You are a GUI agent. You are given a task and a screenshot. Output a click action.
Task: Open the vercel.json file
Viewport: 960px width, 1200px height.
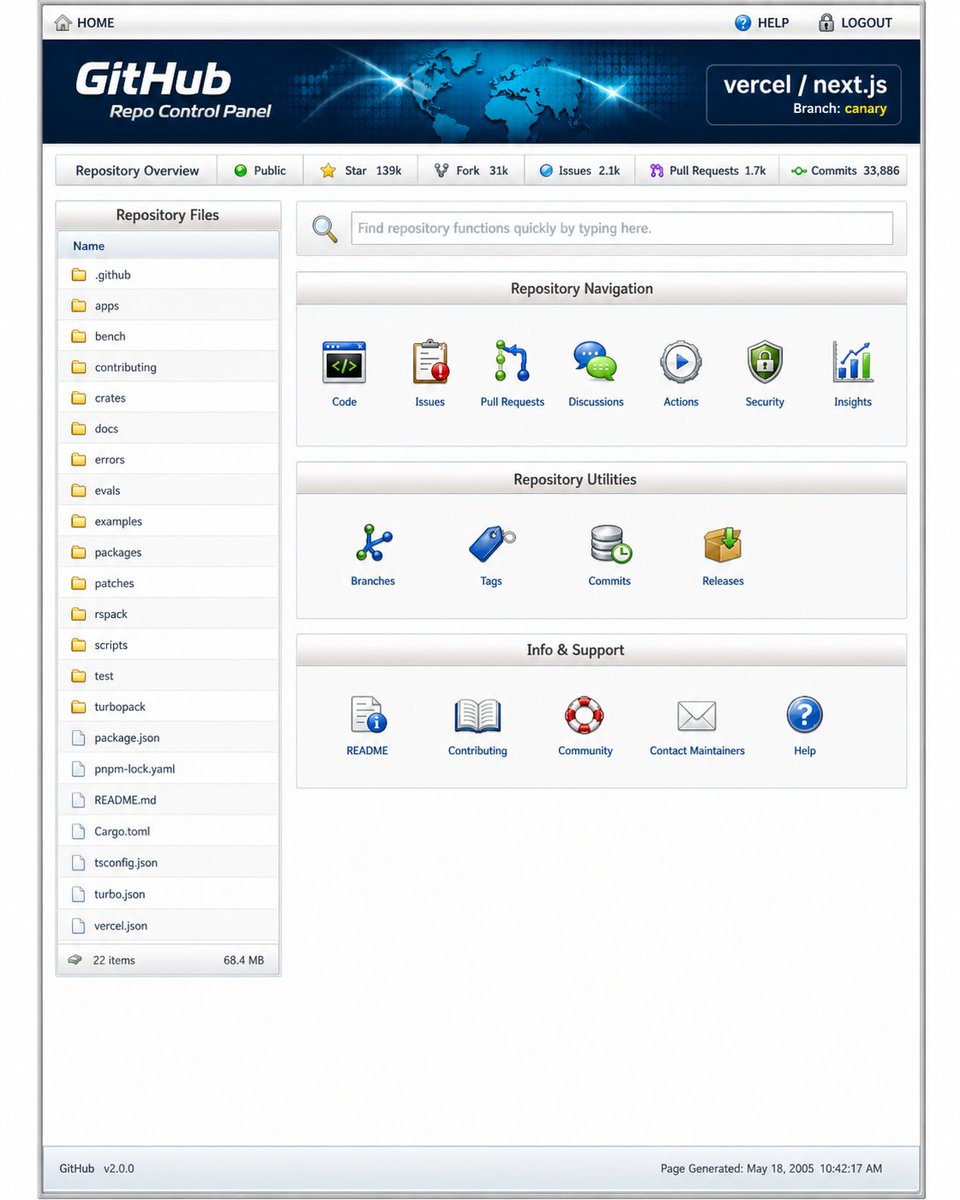[x=168, y=926]
